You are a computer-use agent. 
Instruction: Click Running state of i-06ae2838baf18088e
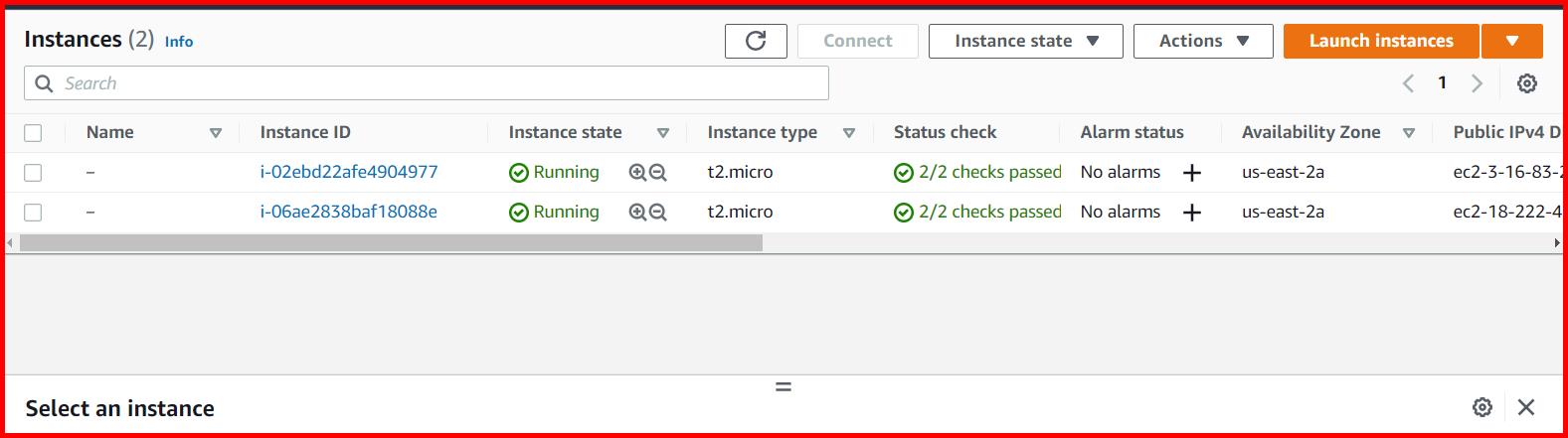[x=554, y=212]
